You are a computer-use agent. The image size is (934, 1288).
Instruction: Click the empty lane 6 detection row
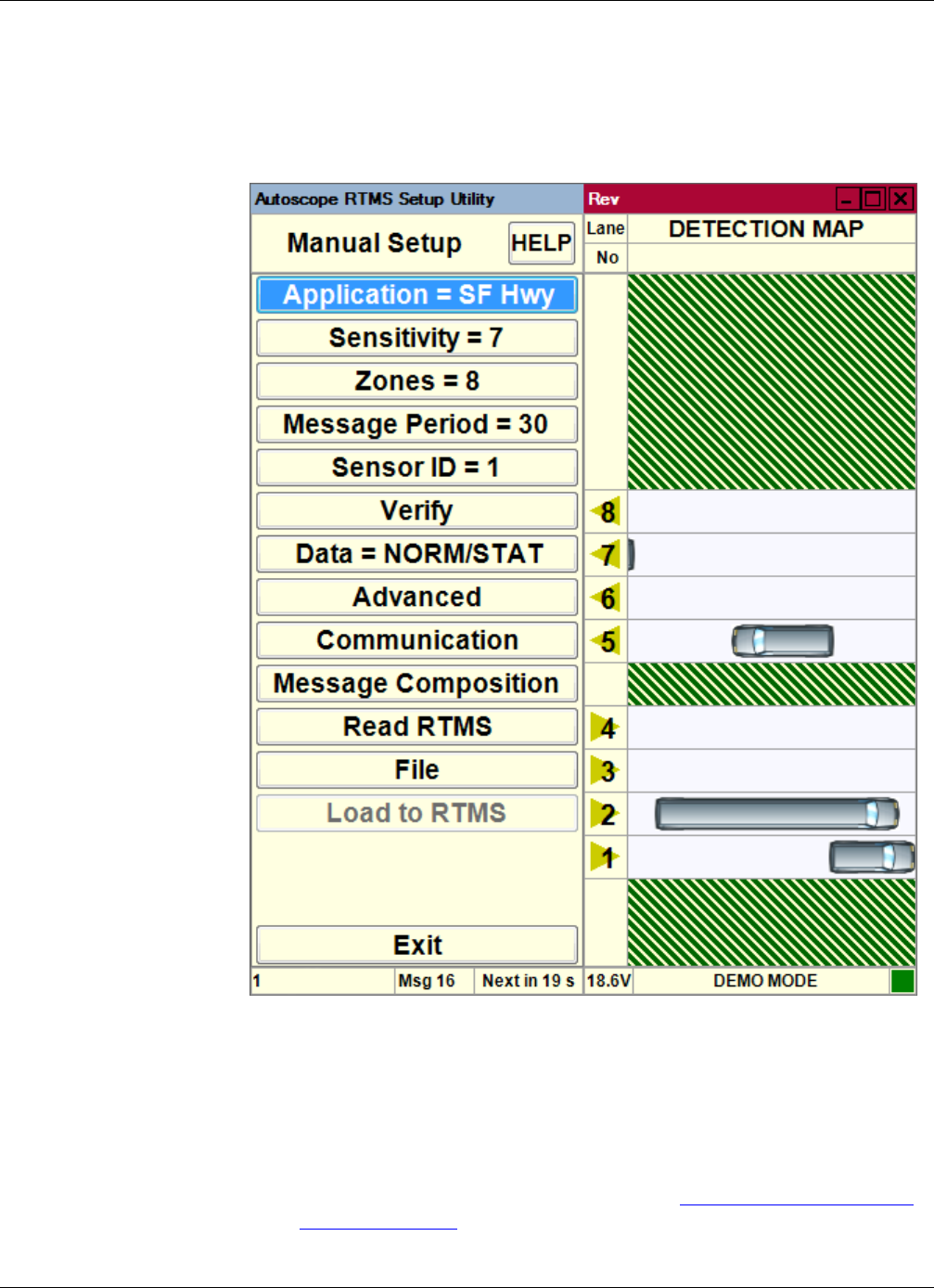[772, 599]
